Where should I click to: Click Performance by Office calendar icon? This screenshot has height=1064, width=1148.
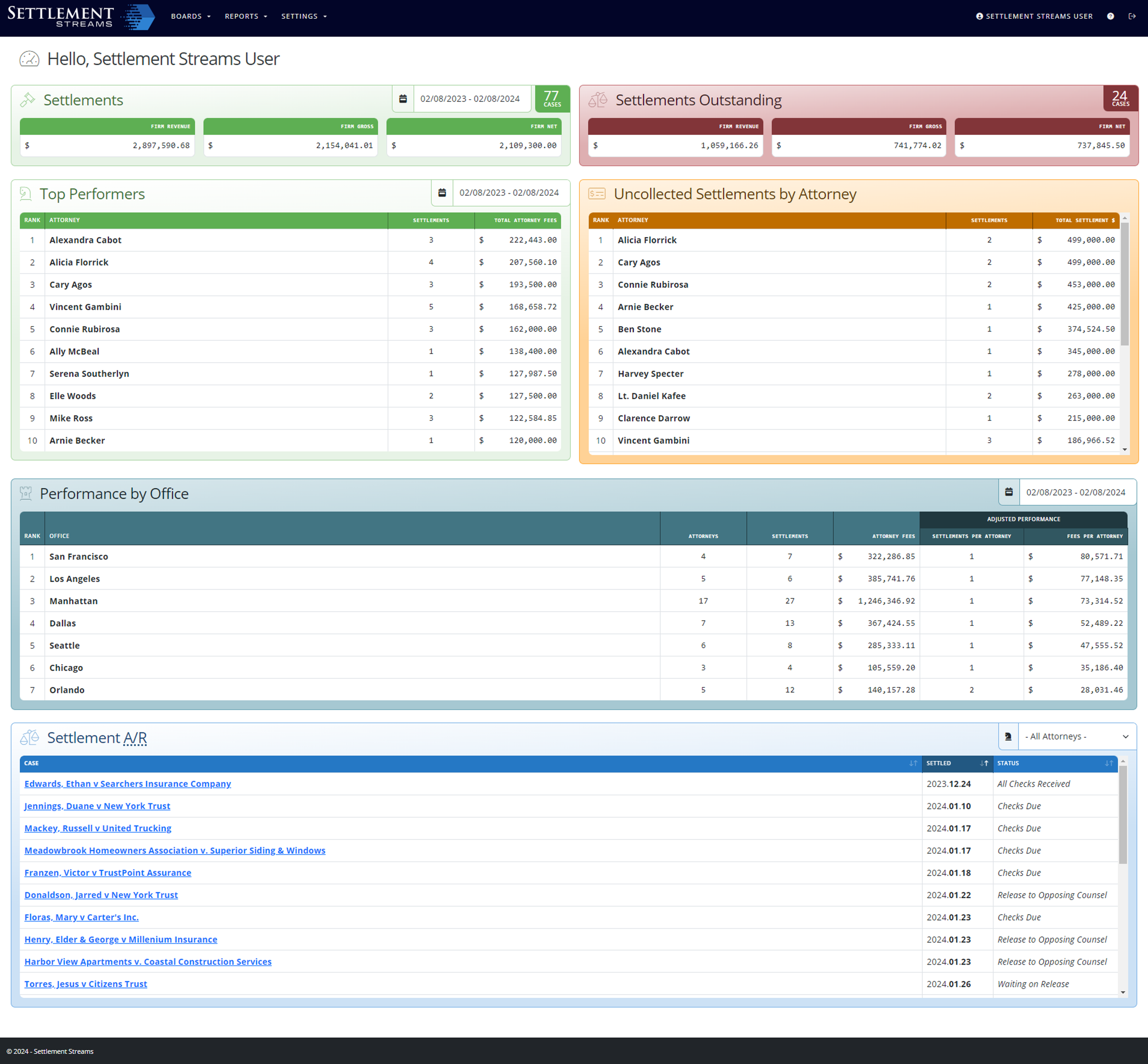tap(1009, 492)
